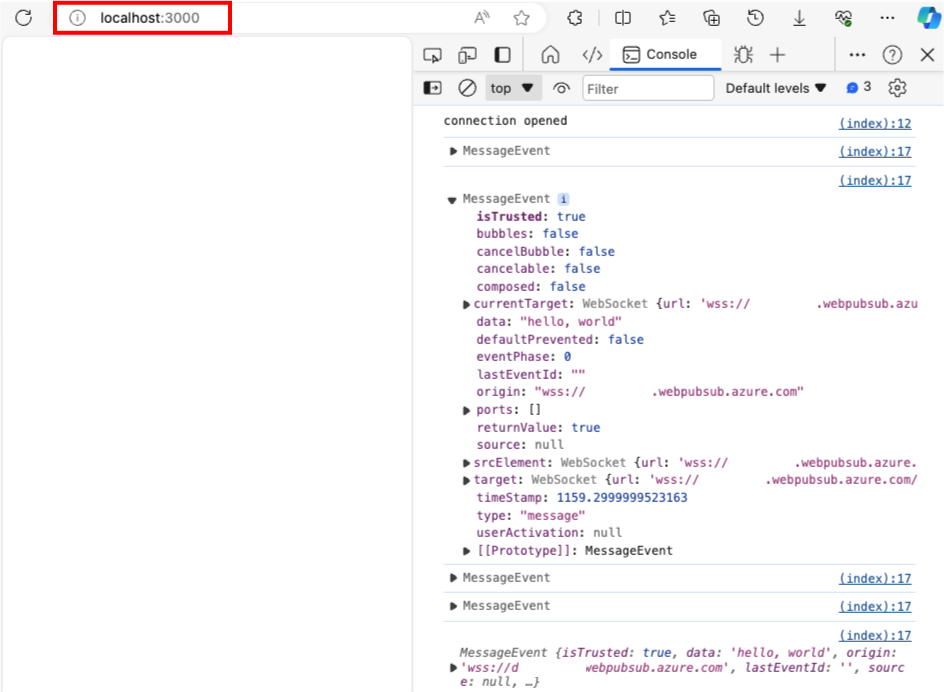Toggle the device emulation mode
Screen dimensions: 944x692
467,55
